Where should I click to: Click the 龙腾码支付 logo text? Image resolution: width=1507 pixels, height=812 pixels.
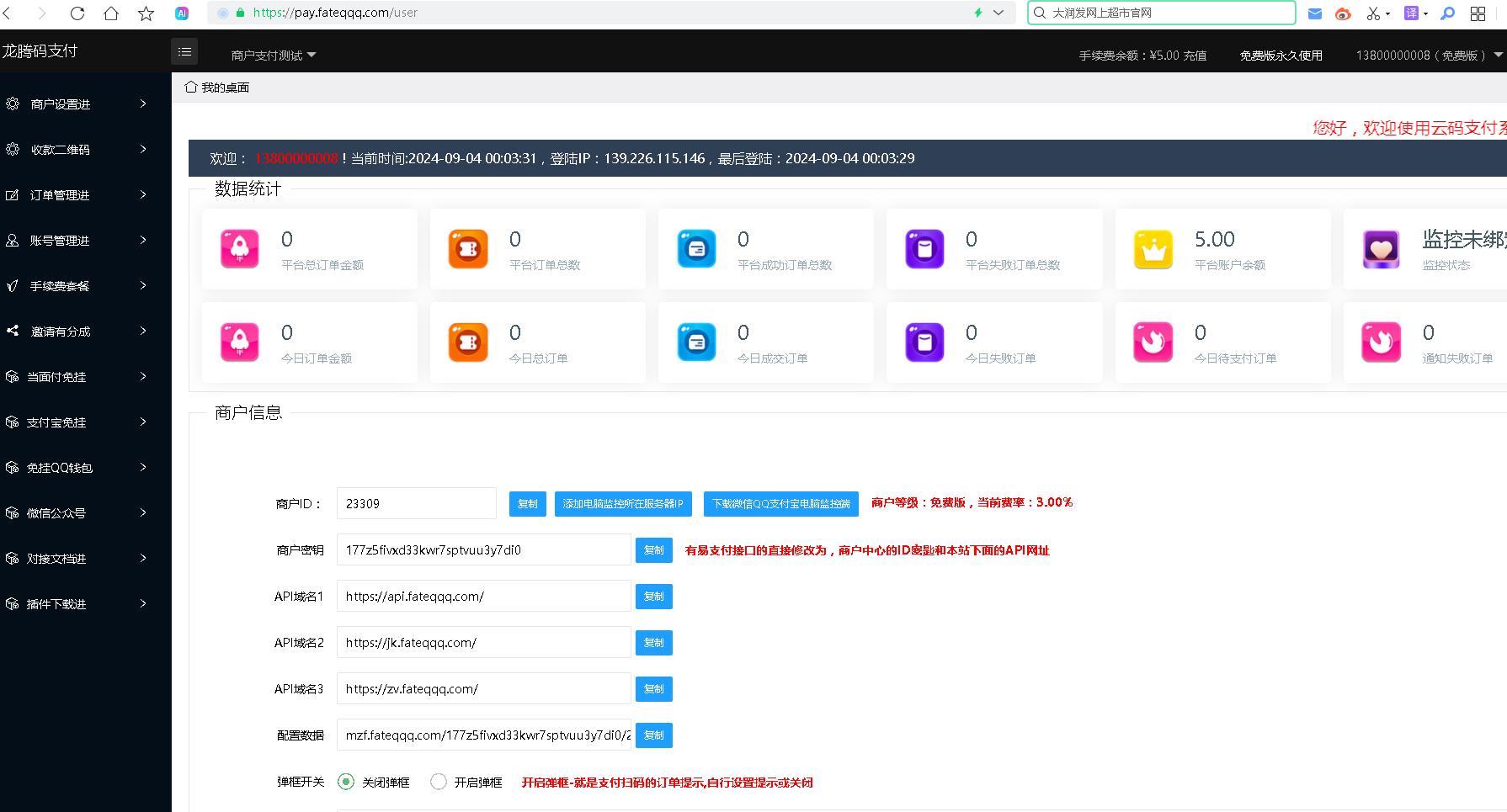click(x=40, y=50)
